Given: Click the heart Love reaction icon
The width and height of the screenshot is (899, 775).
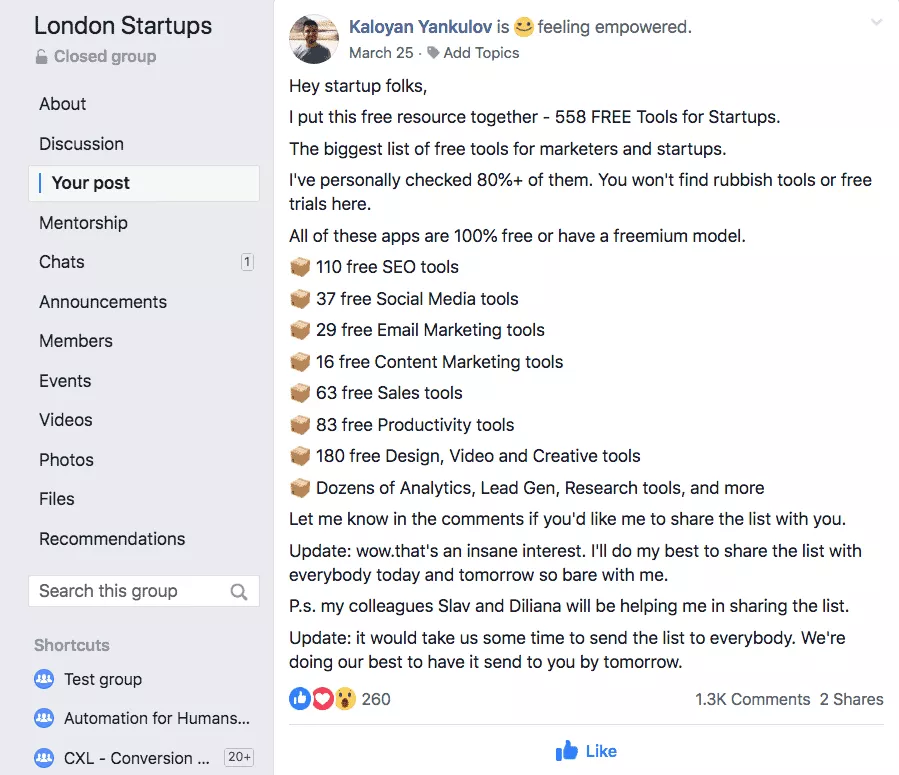Looking at the screenshot, I should point(322,699).
